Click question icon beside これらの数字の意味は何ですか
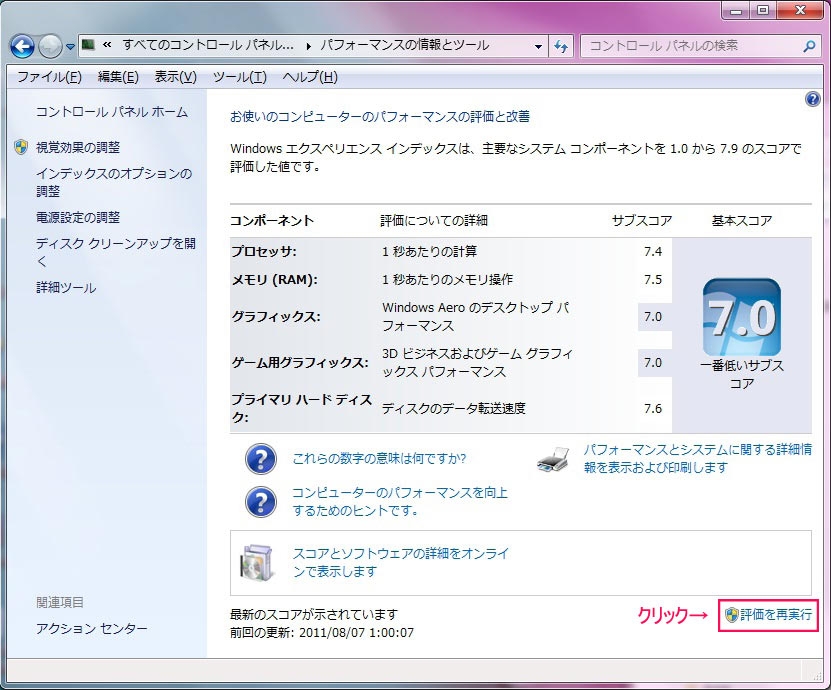 click(261, 459)
